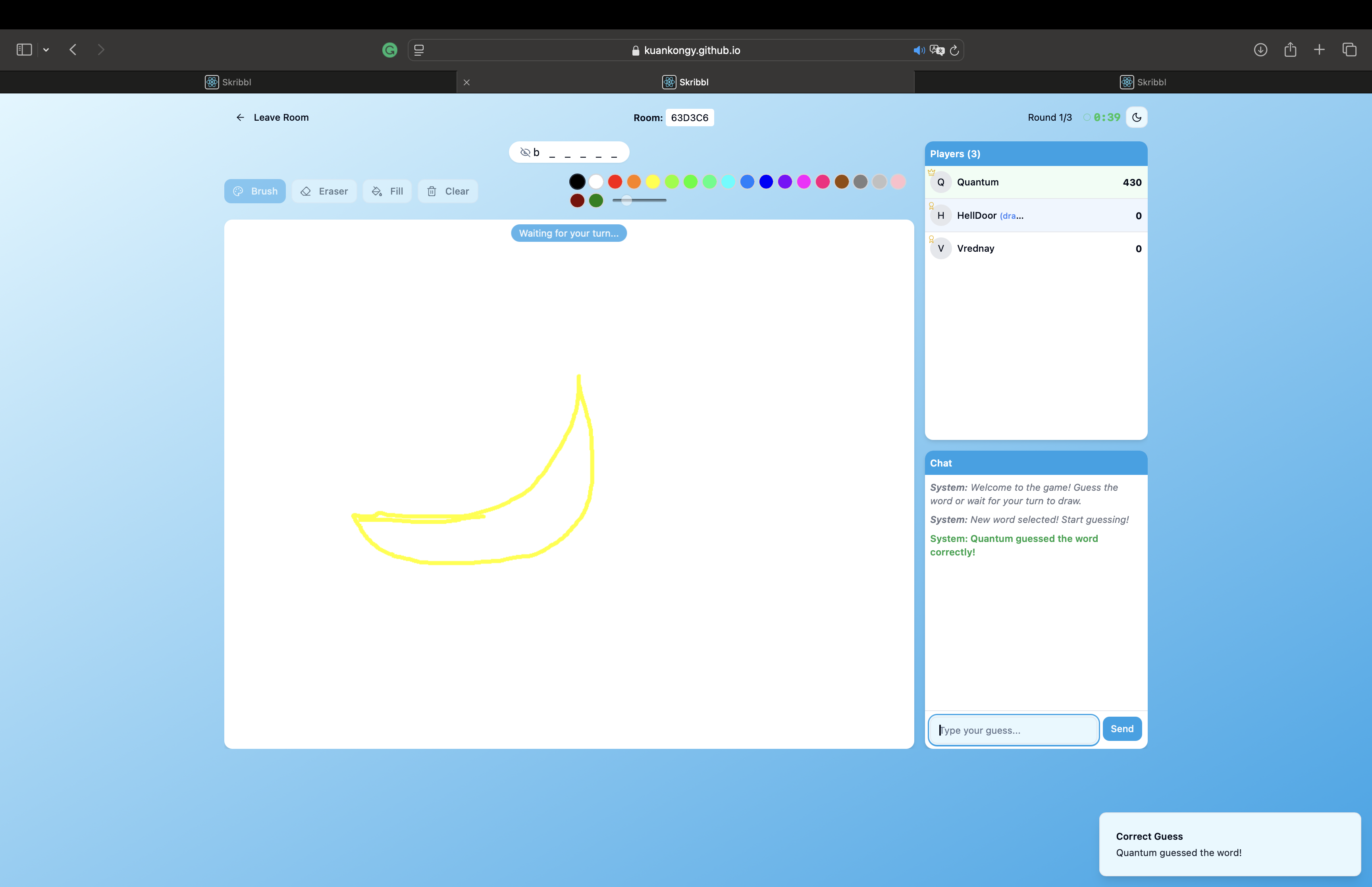Expand the sidebar dropdown chevron
Image resolution: width=1372 pixels, height=887 pixels.
[x=46, y=50]
